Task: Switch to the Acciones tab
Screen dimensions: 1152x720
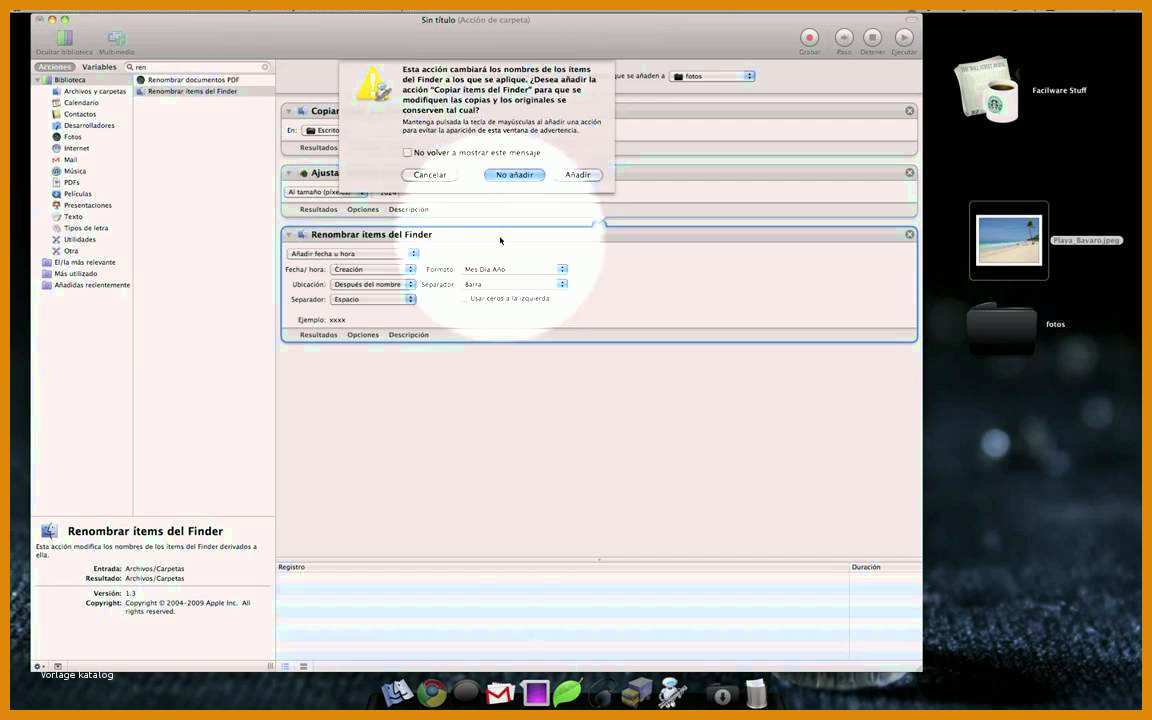Action: 55,67
